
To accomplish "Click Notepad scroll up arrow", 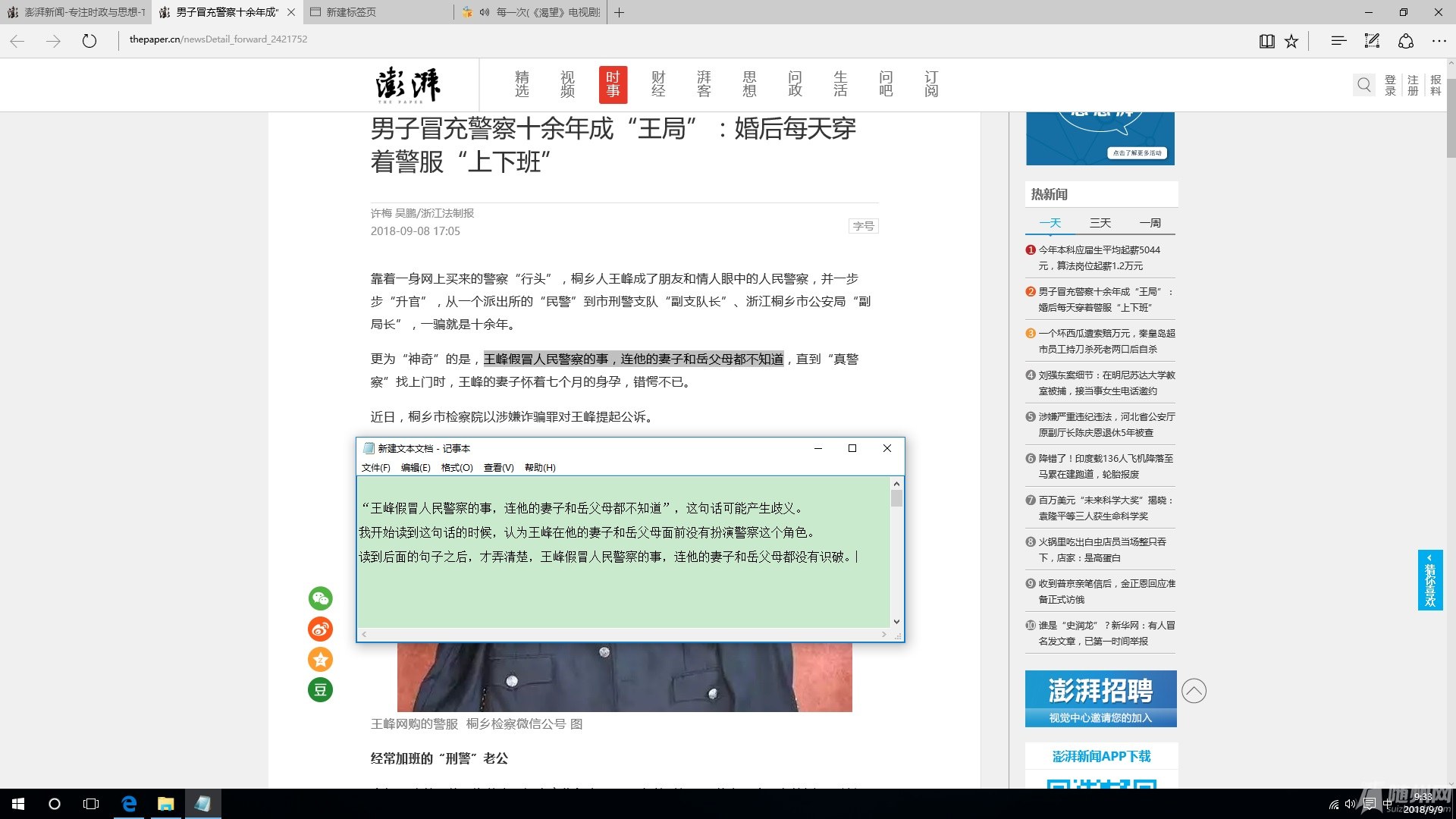I will 896,484.
